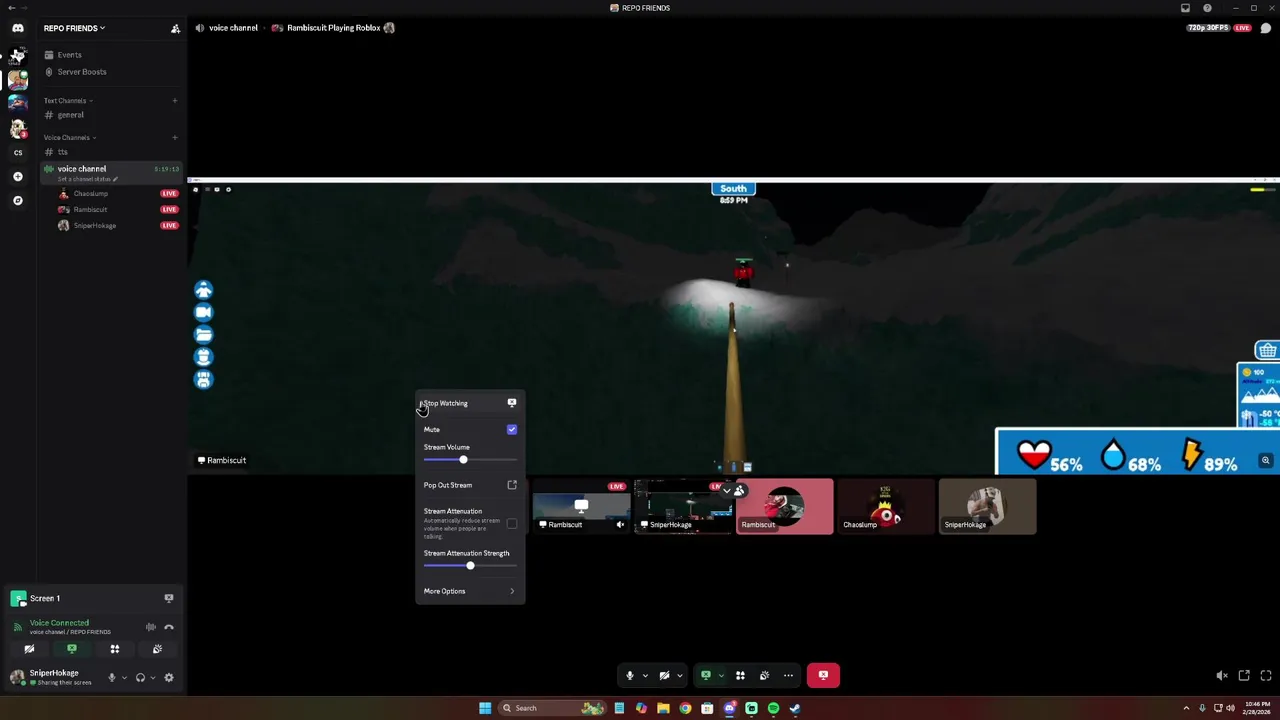Image resolution: width=1280 pixels, height=720 pixels.
Task: Open output device options arrow in user panel
Action: (x=153, y=677)
